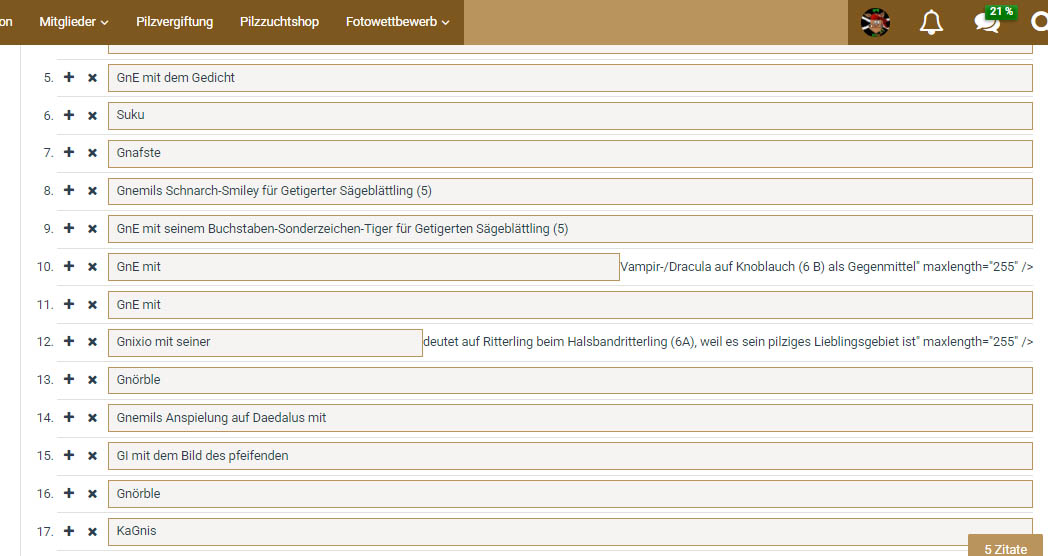The image size is (1048, 556).
Task: Click X icon for row 15
Action: pos(92,456)
